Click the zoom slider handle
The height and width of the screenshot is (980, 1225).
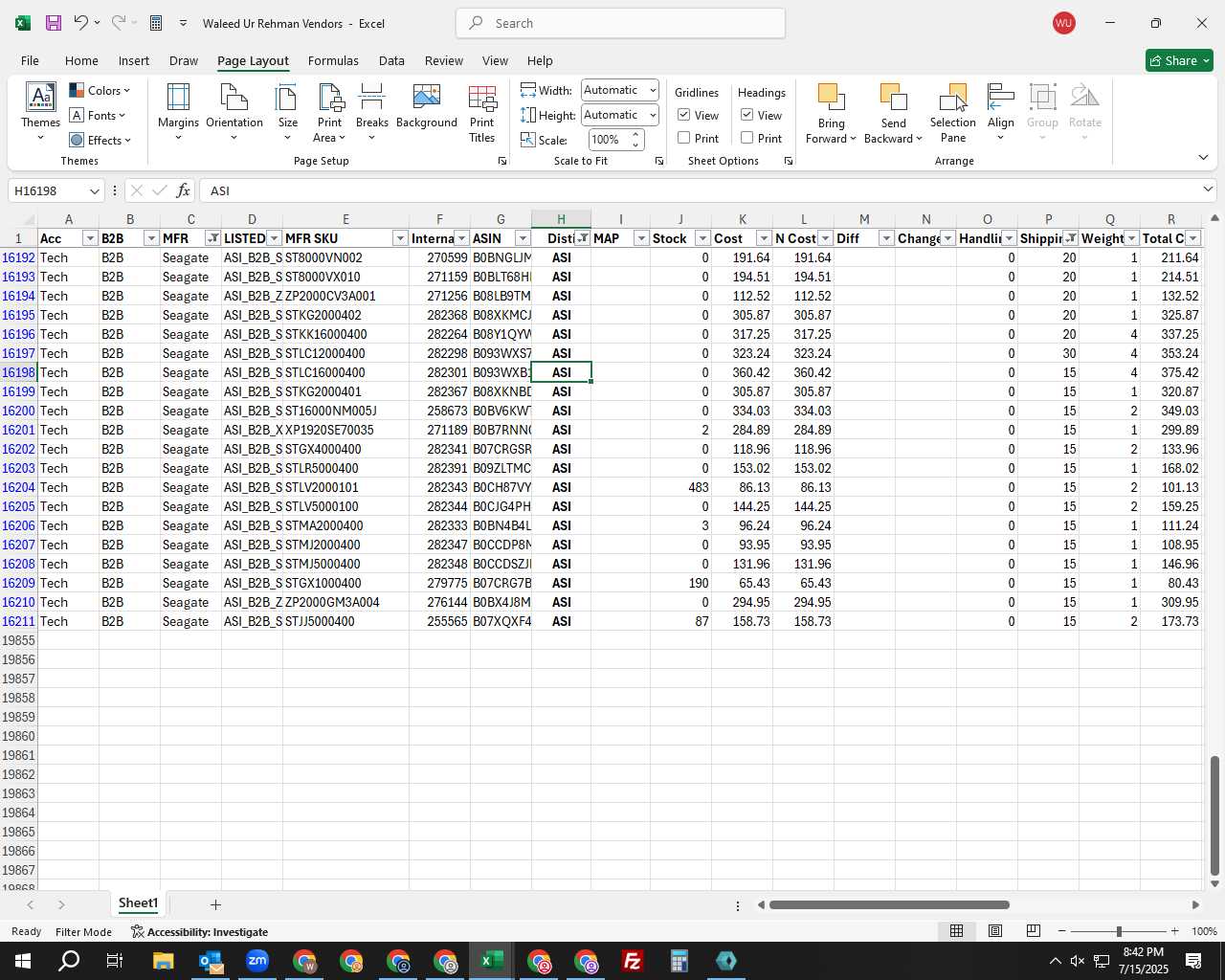[x=1119, y=931]
